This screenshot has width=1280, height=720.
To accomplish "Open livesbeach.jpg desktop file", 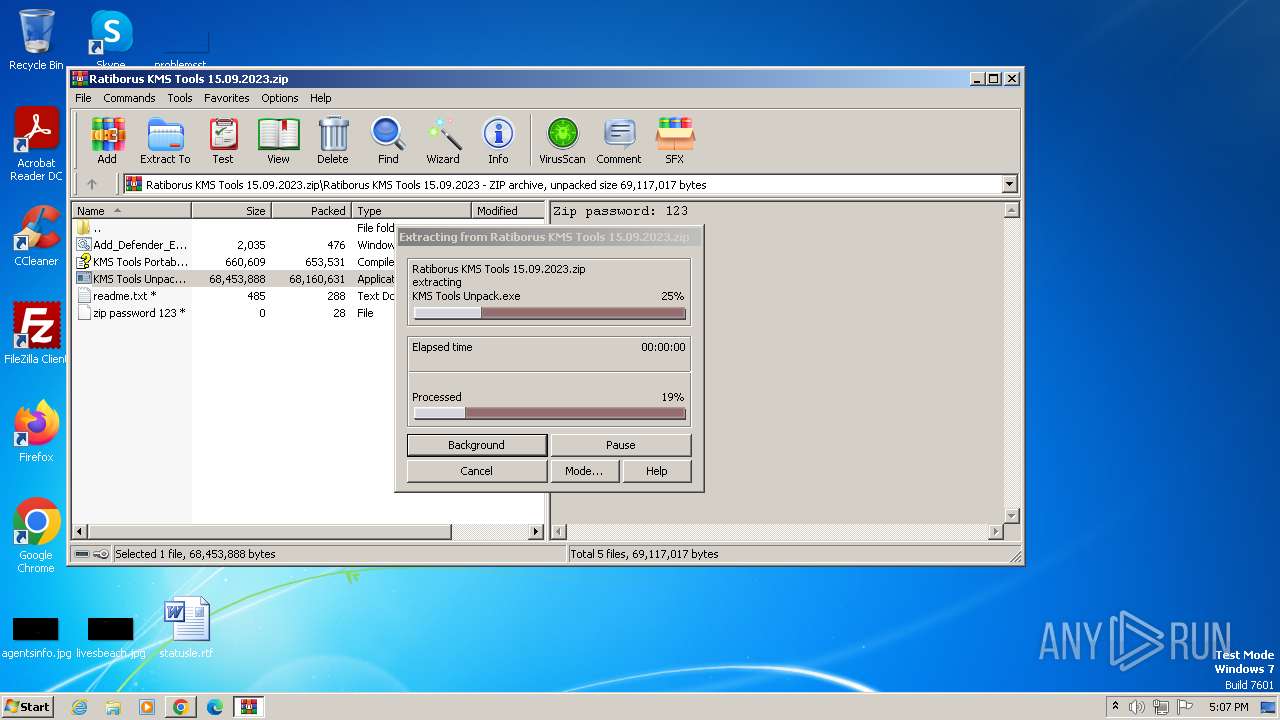I will click(x=111, y=638).
